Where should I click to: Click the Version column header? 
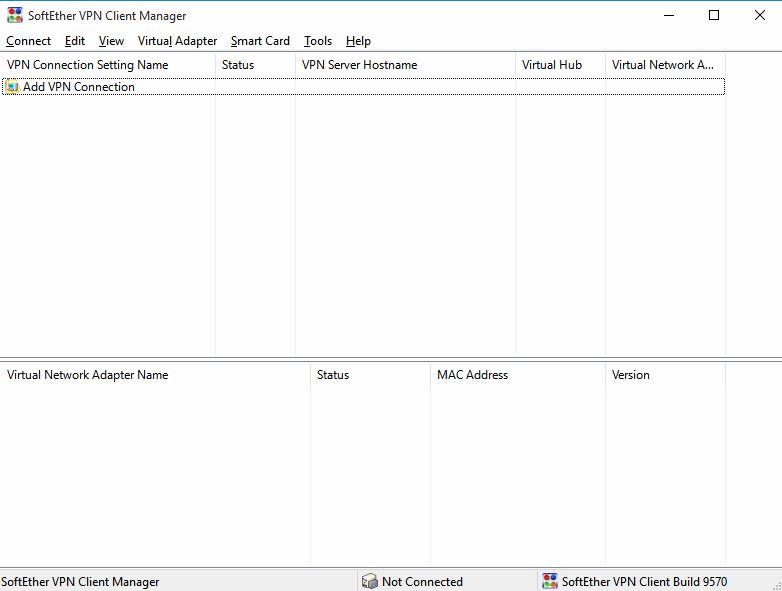pos(665,375)
